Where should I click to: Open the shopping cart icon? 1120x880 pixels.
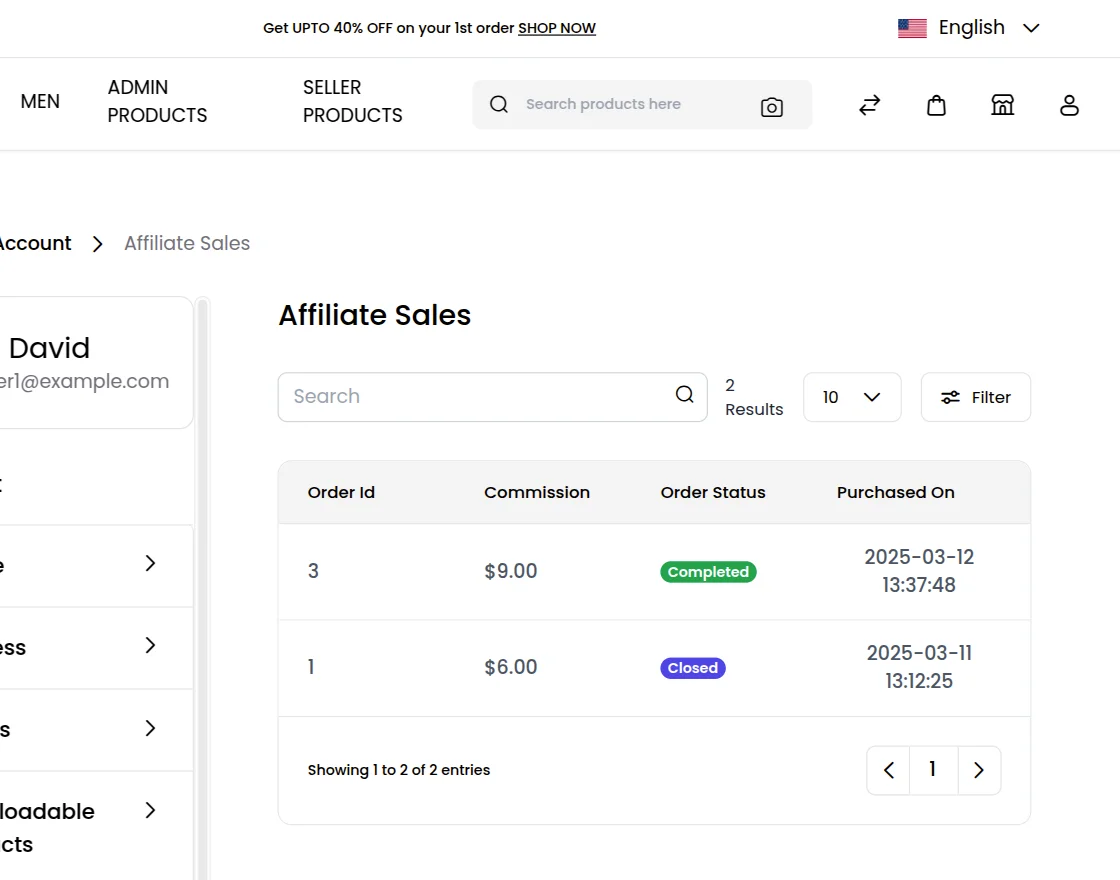point(936,105)
